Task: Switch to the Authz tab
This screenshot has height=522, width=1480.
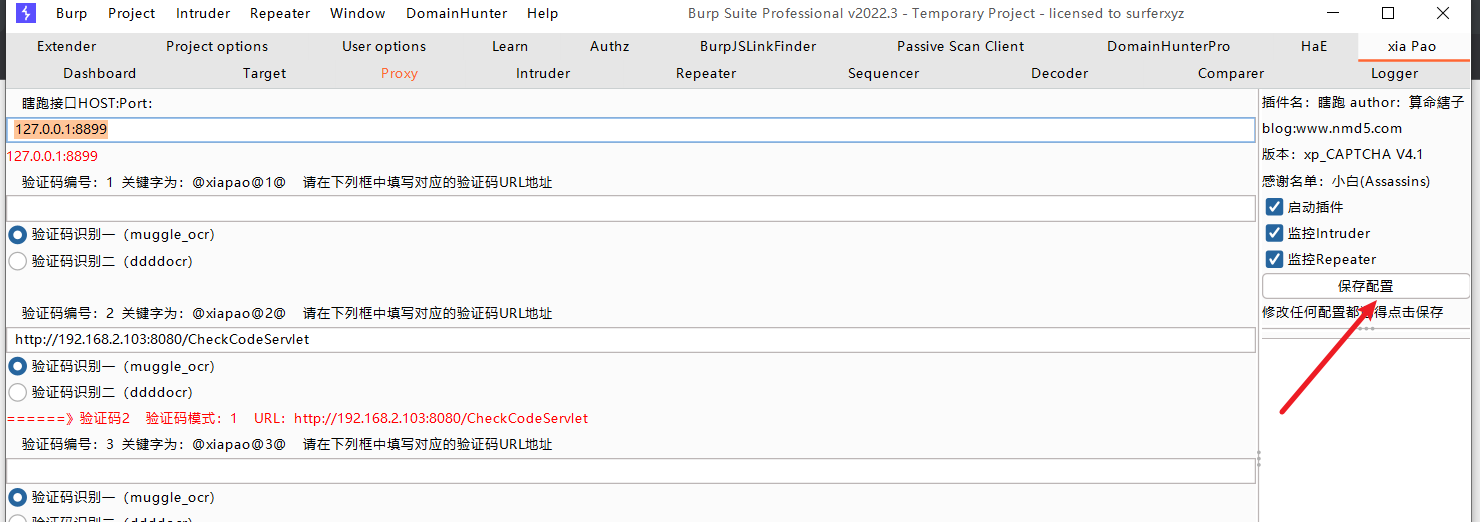Action: 610,46
